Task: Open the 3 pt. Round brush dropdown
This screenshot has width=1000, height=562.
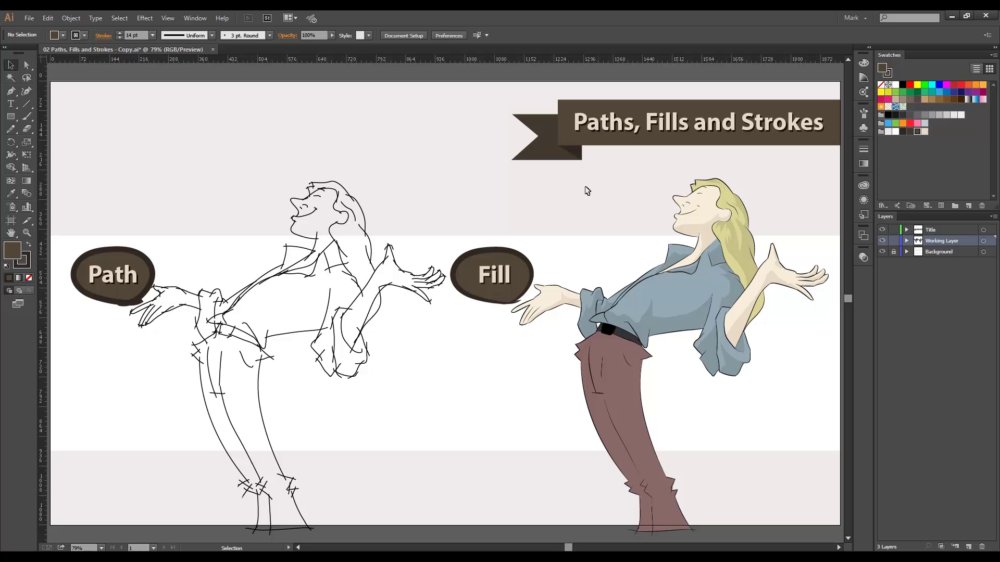Action: [270, 36]
